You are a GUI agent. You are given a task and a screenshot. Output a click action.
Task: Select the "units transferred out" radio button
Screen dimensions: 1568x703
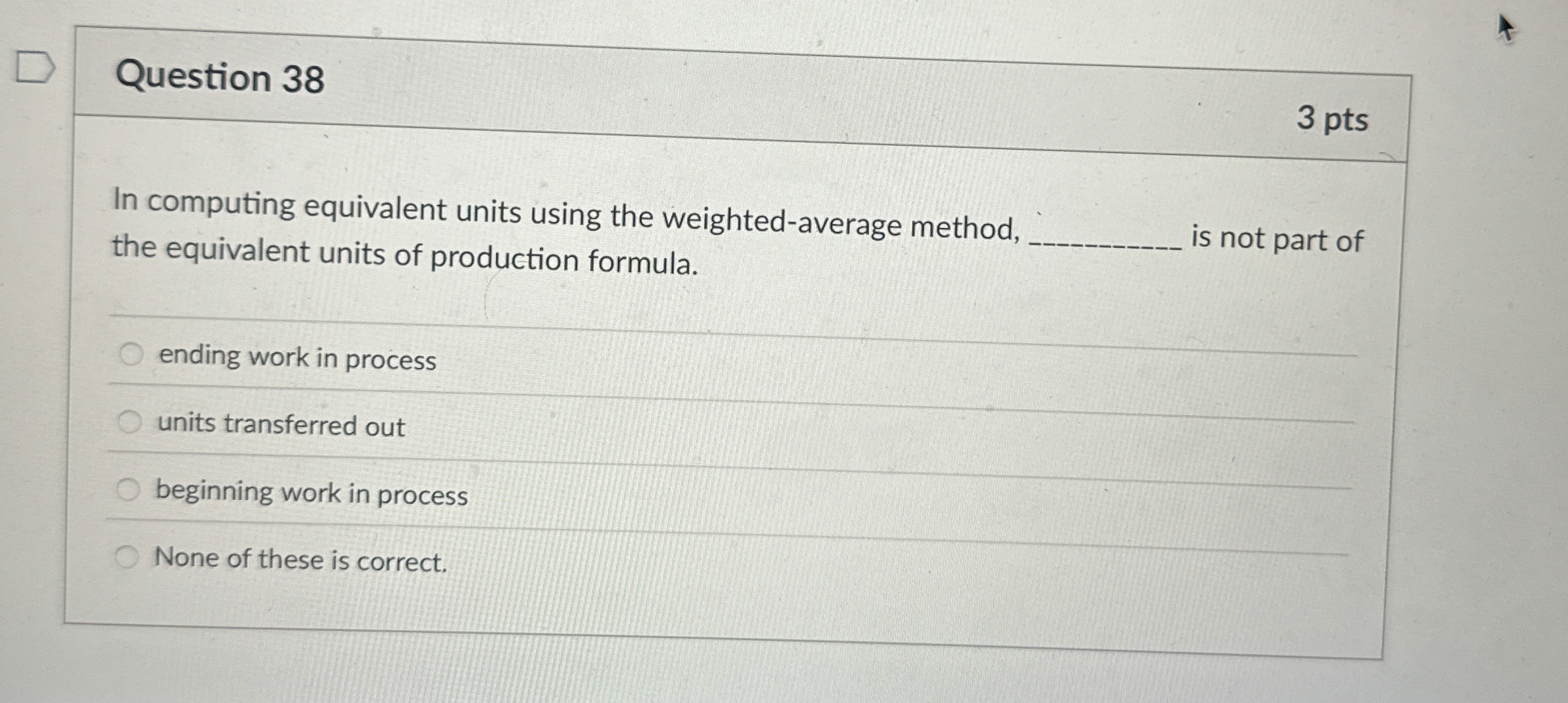point(131,424)
